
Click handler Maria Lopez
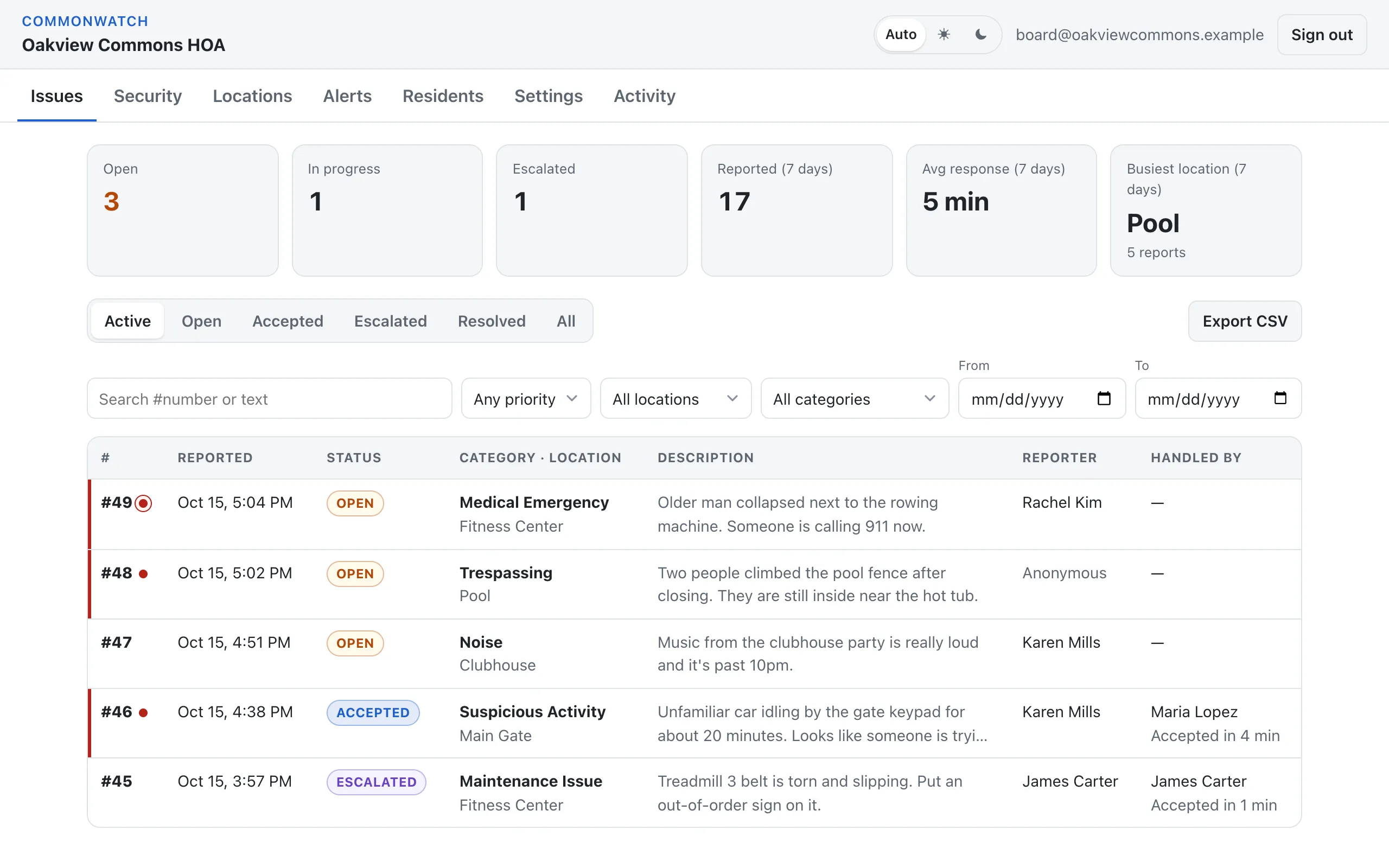[x=1194, y=712]
